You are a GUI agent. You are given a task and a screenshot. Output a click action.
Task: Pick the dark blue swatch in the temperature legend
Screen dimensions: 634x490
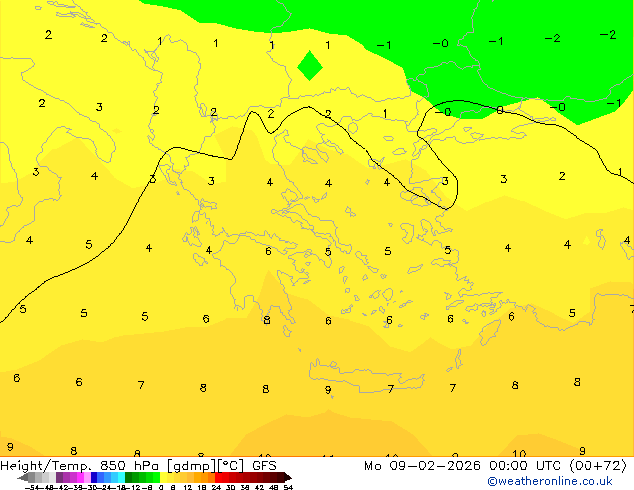94,477
